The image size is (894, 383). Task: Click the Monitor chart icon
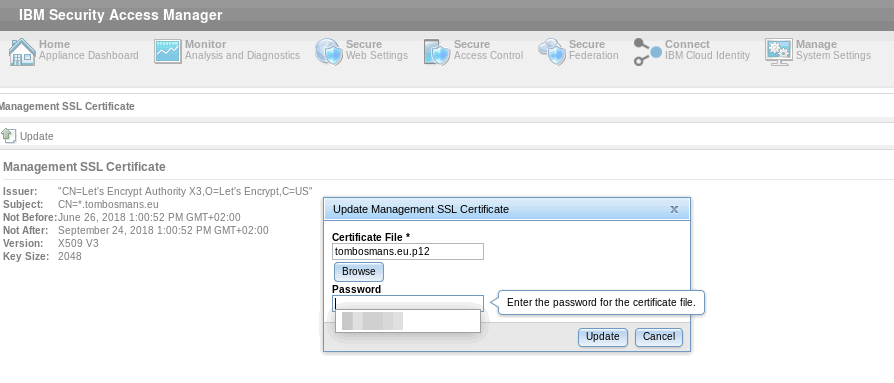[168, 51]
